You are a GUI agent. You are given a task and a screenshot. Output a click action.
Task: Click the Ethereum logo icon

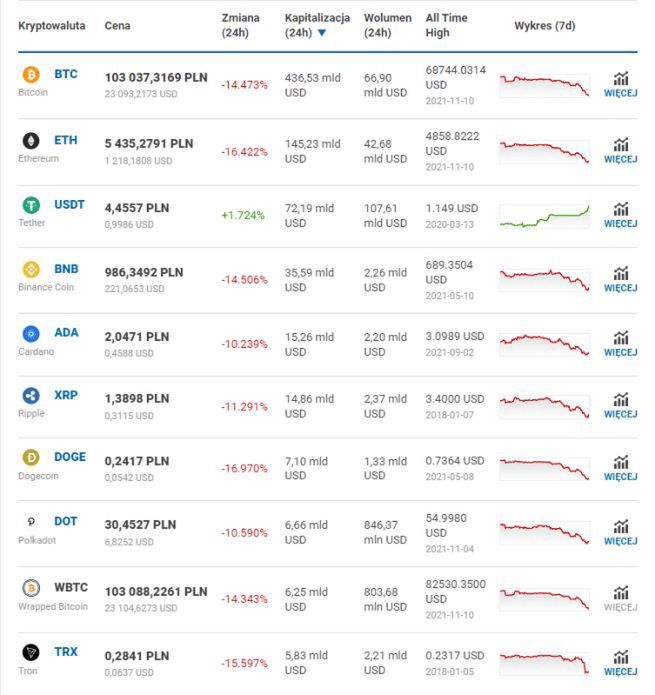click(30, 141)
